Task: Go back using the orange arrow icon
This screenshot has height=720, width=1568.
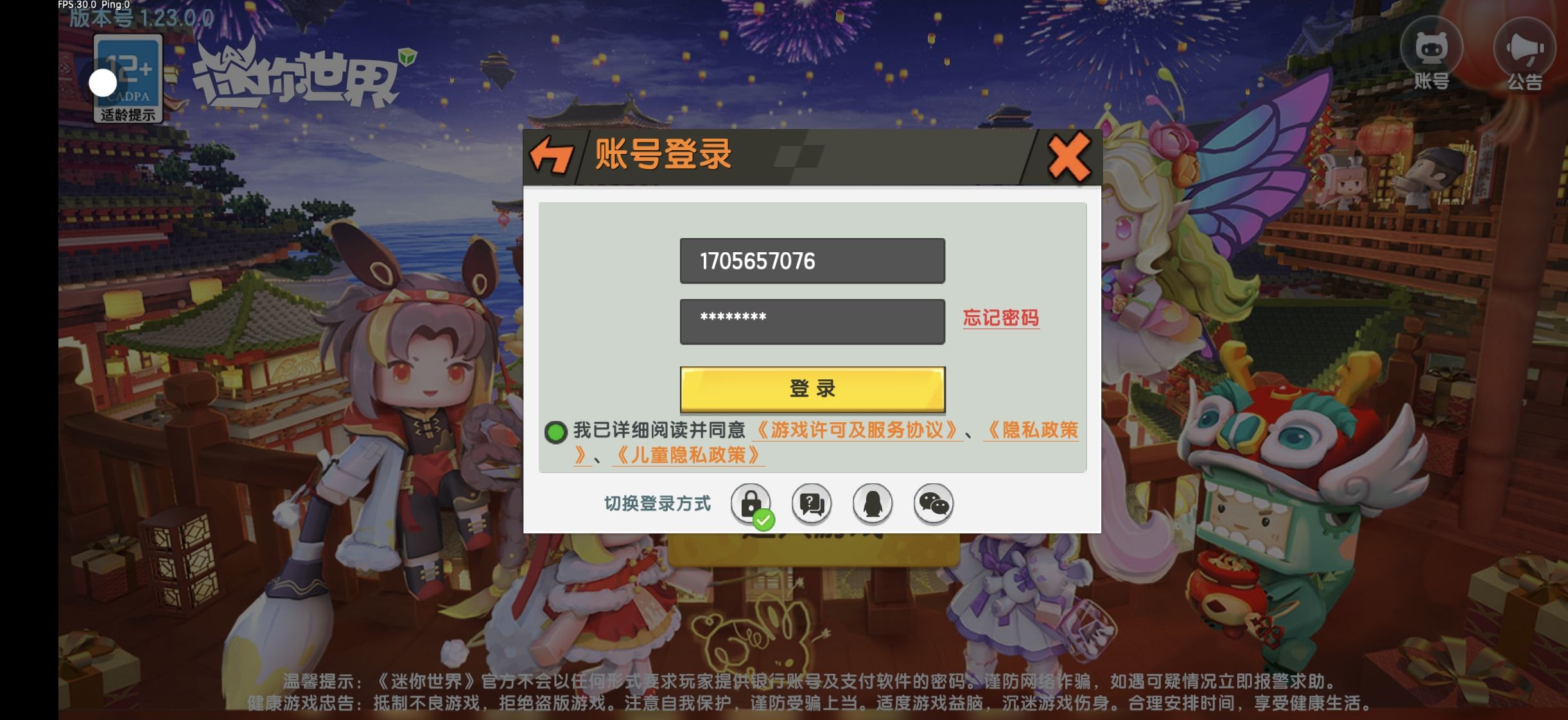Action: pos(551,156)
